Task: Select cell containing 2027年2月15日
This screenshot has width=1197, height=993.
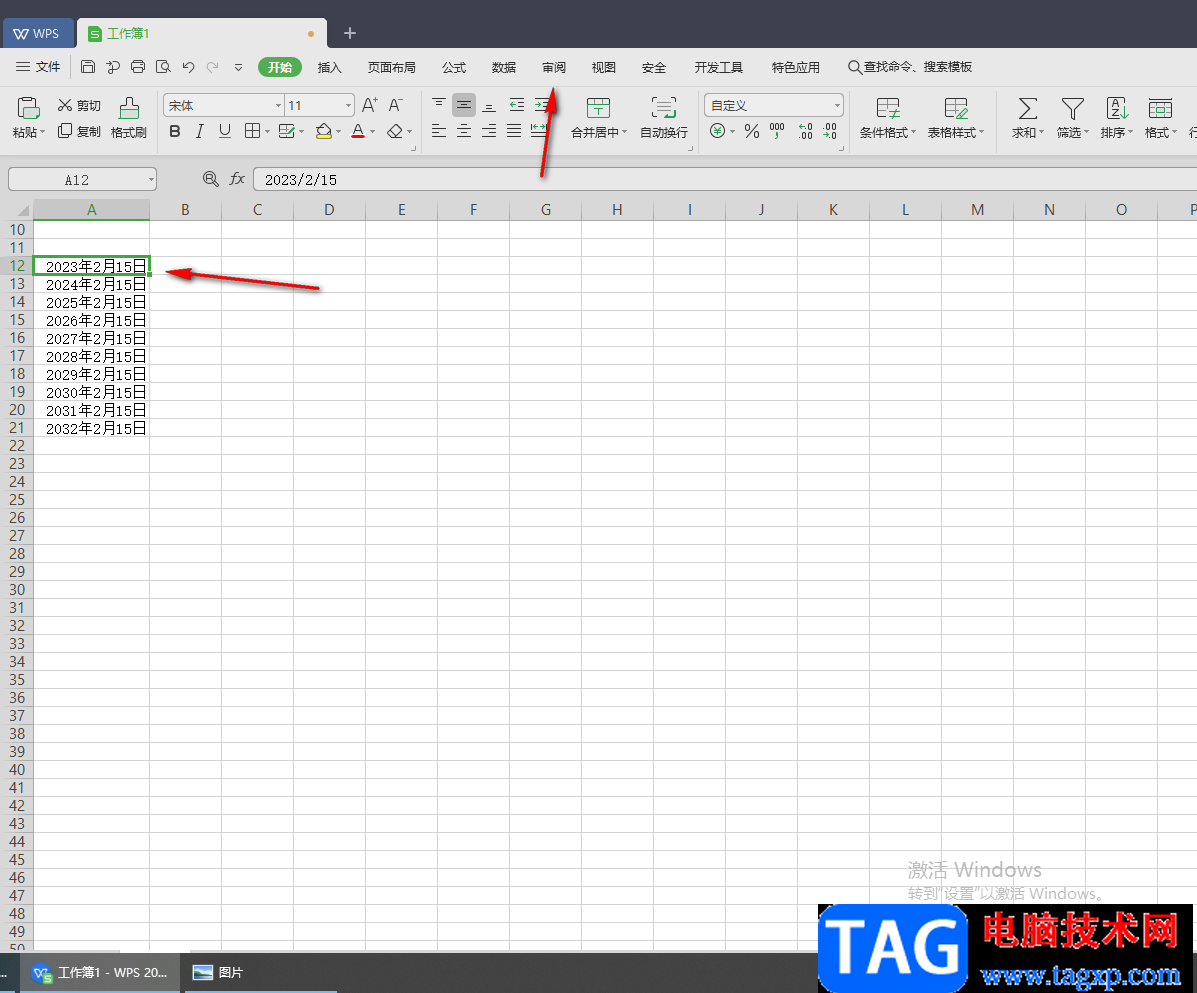Action: pyautogui.click(x=92, y=338)
